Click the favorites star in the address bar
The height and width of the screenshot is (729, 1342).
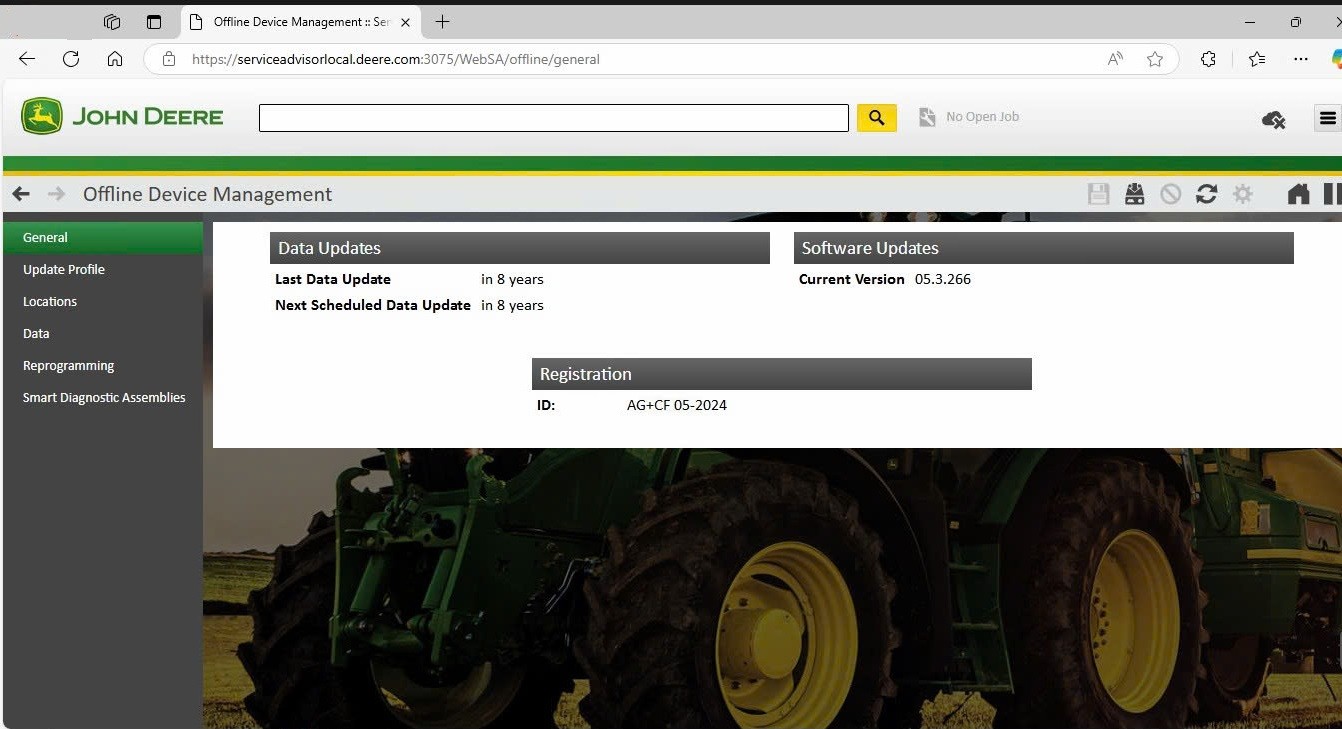coord(1155,59)
